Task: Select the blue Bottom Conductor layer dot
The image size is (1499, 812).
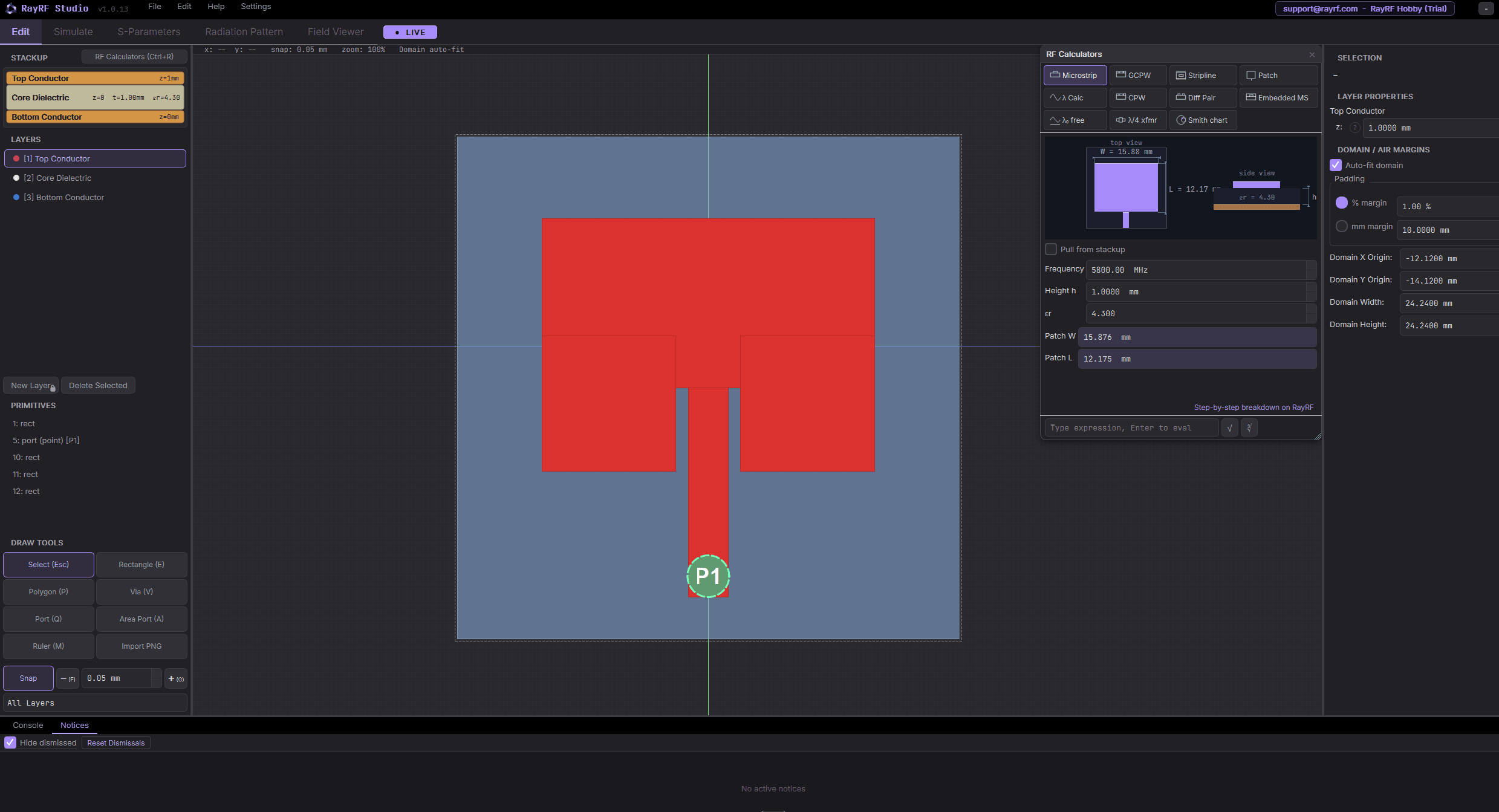Action: click(16, 197)
